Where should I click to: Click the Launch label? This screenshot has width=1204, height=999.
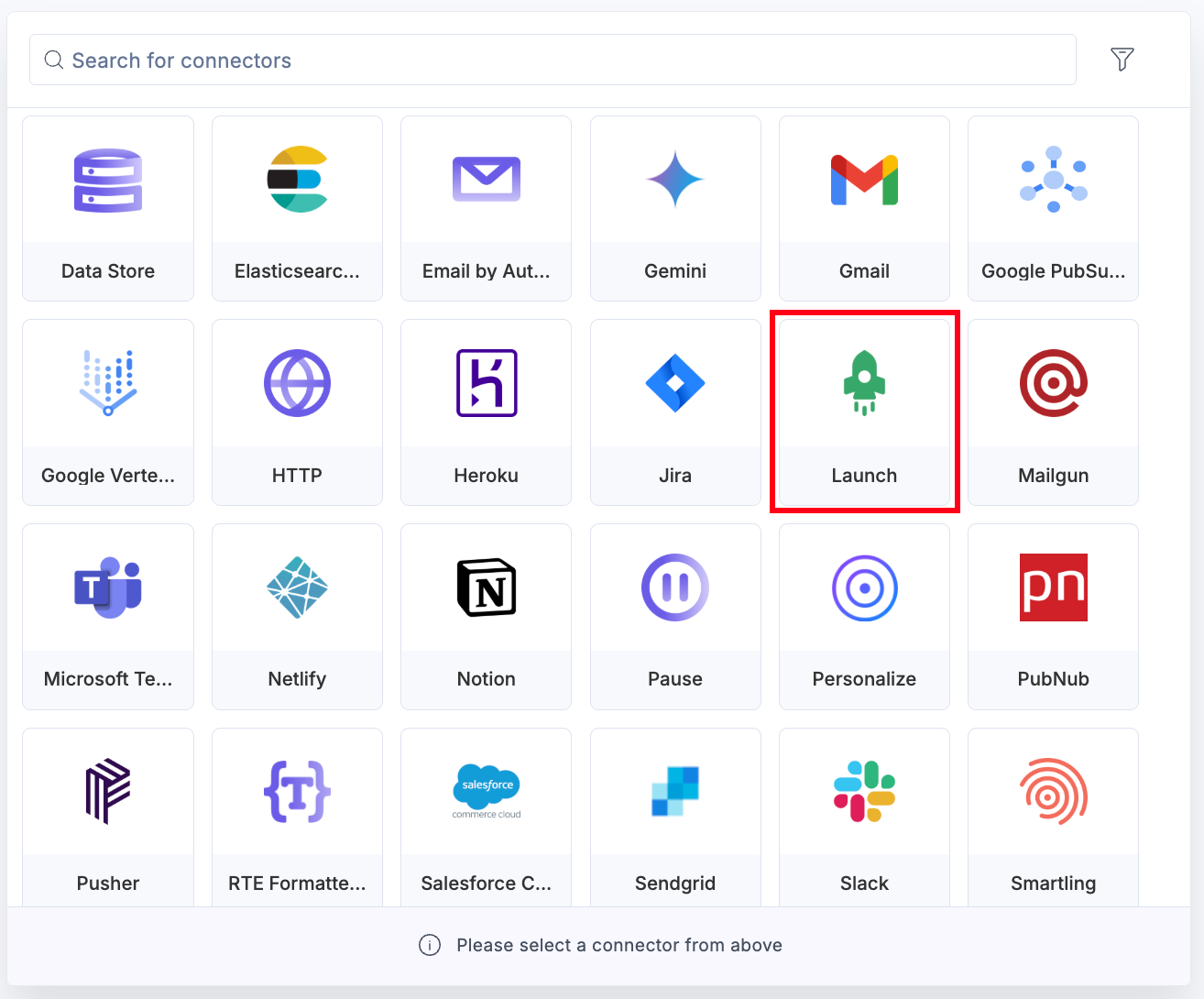tap(864, 476)
